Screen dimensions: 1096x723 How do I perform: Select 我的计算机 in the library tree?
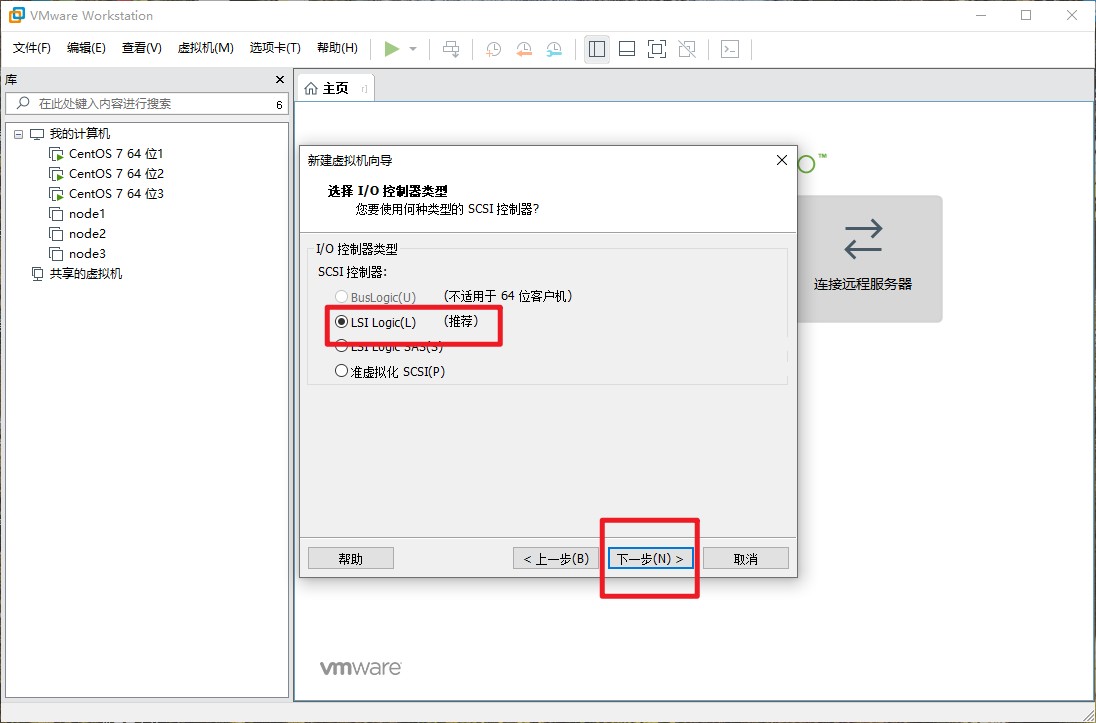[x=80, y=134]
